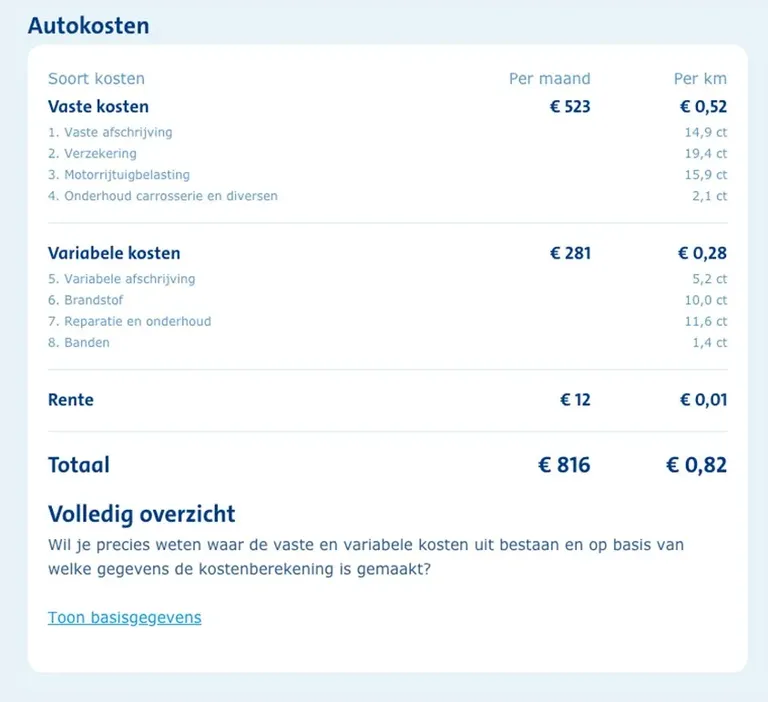
Task: Select the Variabele afschrijving cost item
Action: click(121, 279)
